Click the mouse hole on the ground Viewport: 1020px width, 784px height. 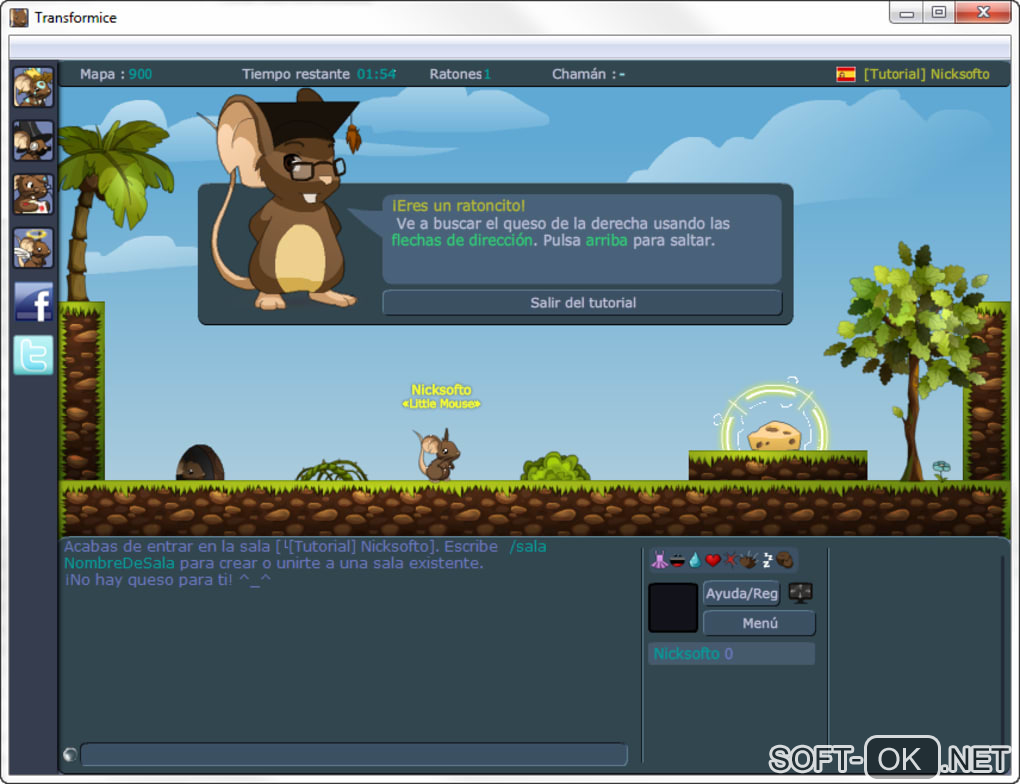tap(200, 463)
